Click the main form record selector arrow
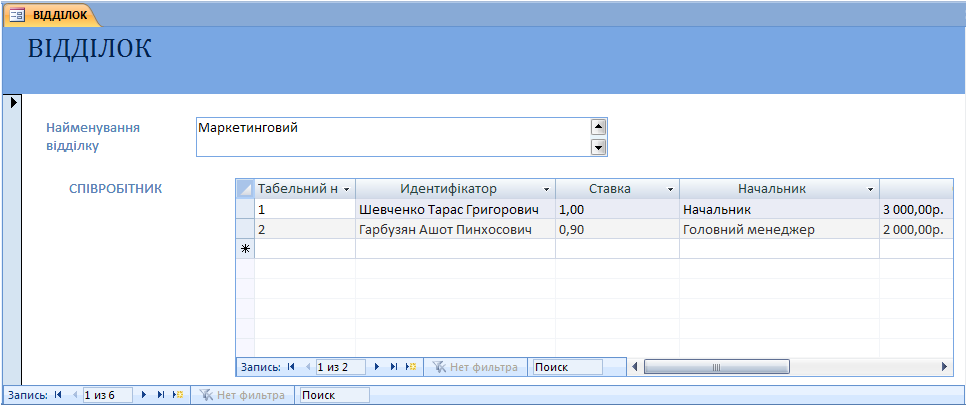Image resolution: width=967 pixels, height=406 pixels. (x=14, y=101)
